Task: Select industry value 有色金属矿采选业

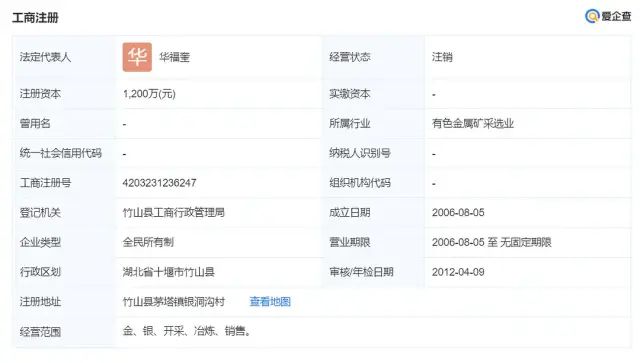Action: [x=473, y=123]
